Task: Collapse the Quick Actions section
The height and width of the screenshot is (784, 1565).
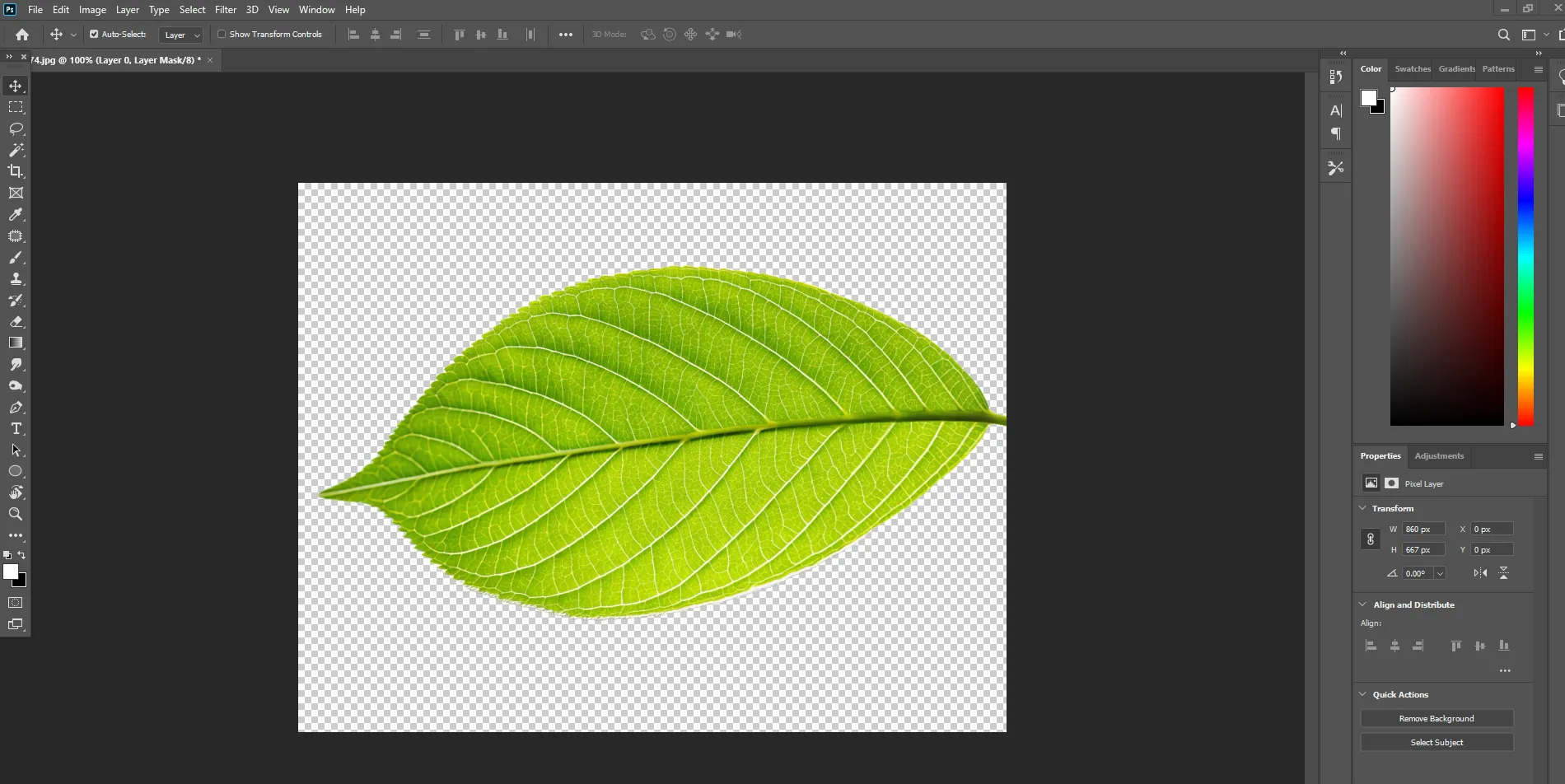Action: click(x=1363, y=694)
